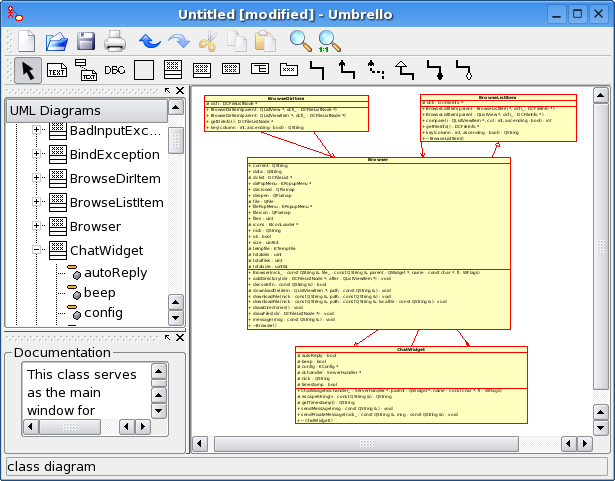The height and width of the screenshot is (481, 615).
Task: Choose the Text label tool
Action: (57, 71)
